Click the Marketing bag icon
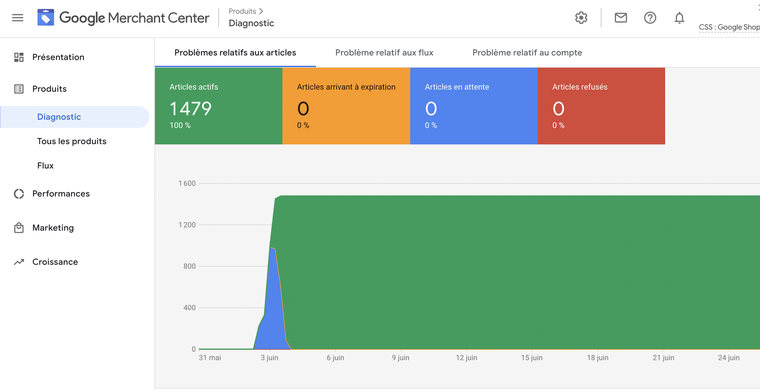The width and height of the screenshot is (760, 390). tap(19, 228)
